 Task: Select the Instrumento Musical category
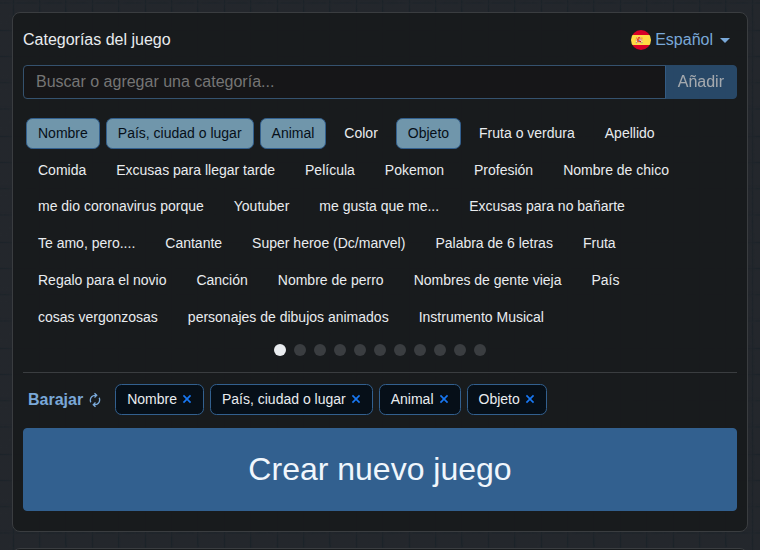pyautogui.click(x=481, y=317)
